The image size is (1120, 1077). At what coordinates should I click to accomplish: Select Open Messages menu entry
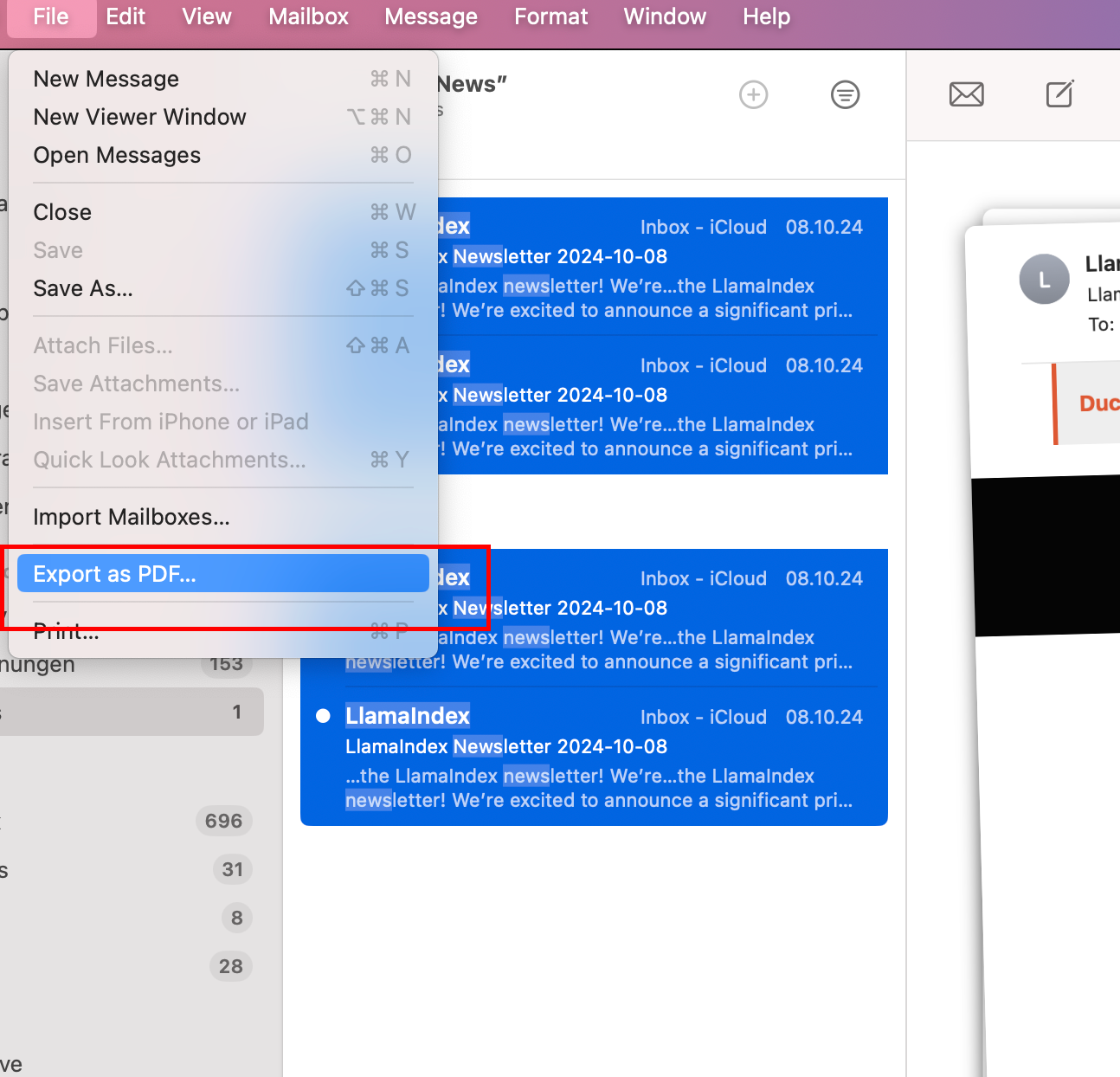(x=222, y=155)
